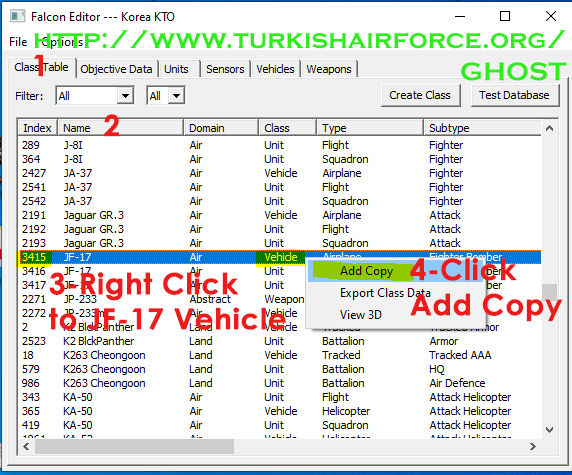Select row 2541 JA-37 Flight

point(280,187)
